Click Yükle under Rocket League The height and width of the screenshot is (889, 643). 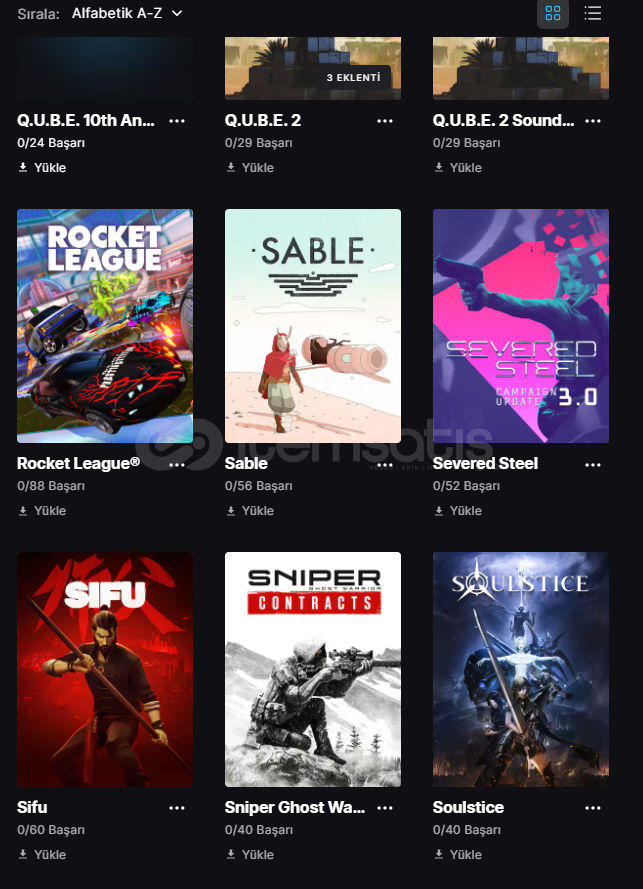[43, 511]
